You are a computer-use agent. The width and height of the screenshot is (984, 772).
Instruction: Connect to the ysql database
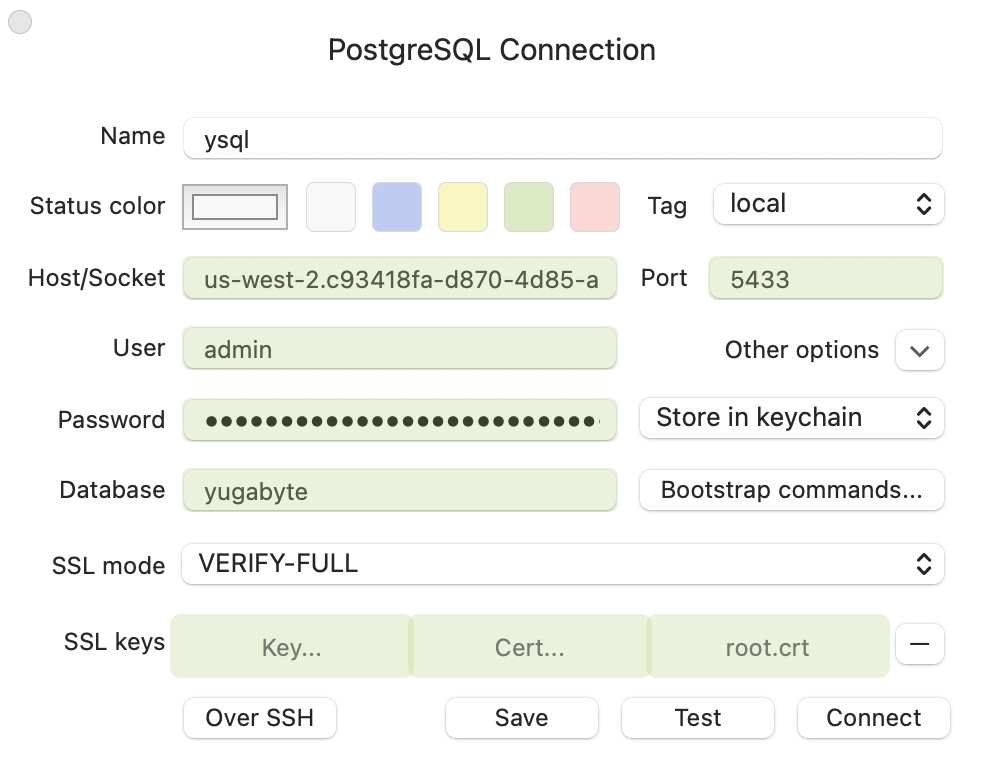873,717
